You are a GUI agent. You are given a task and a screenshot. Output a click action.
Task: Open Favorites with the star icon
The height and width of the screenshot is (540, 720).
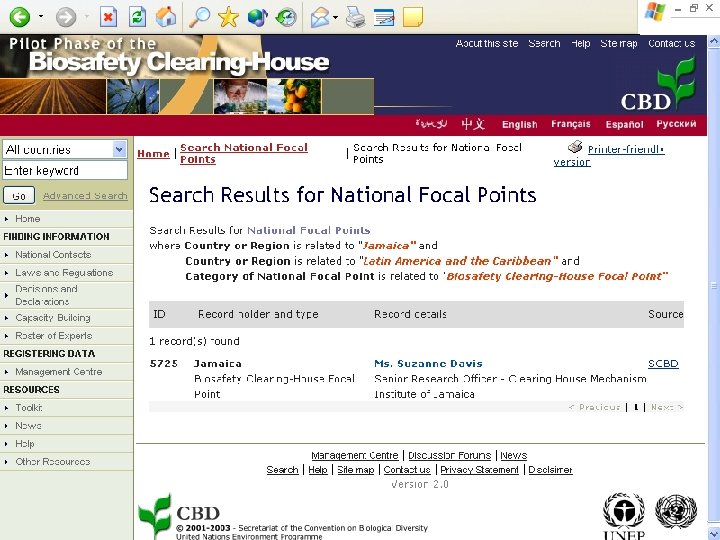(x=228, y=17)
